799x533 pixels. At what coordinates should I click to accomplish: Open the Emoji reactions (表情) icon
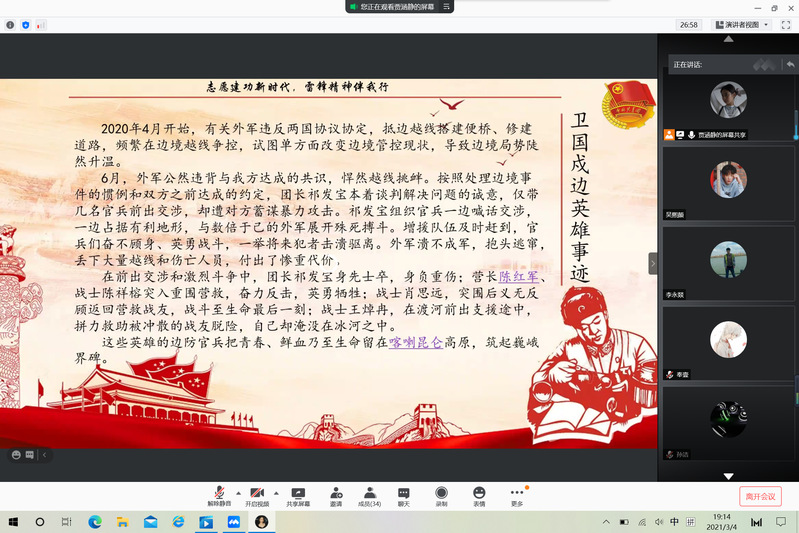coord(479,494)
